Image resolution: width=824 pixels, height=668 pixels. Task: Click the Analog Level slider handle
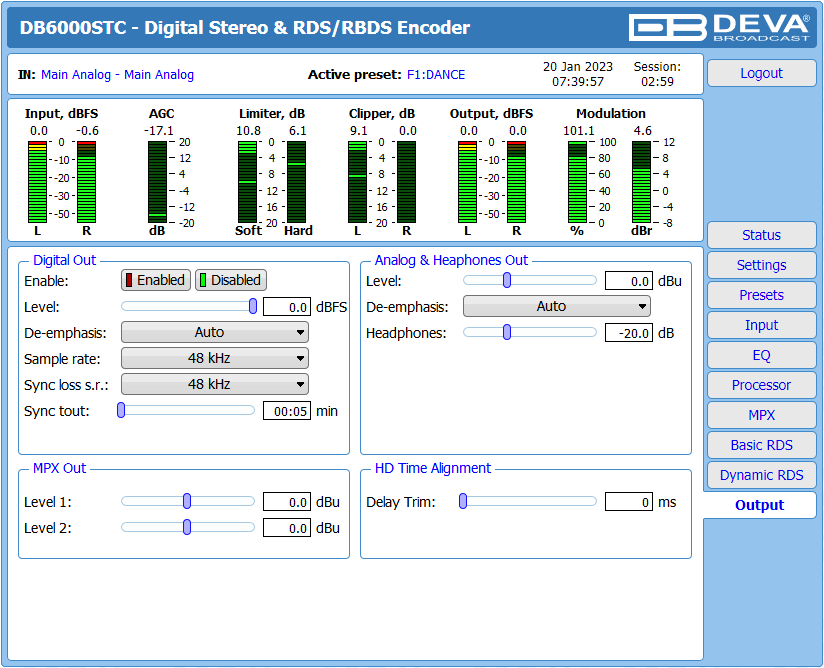[507, 281]
